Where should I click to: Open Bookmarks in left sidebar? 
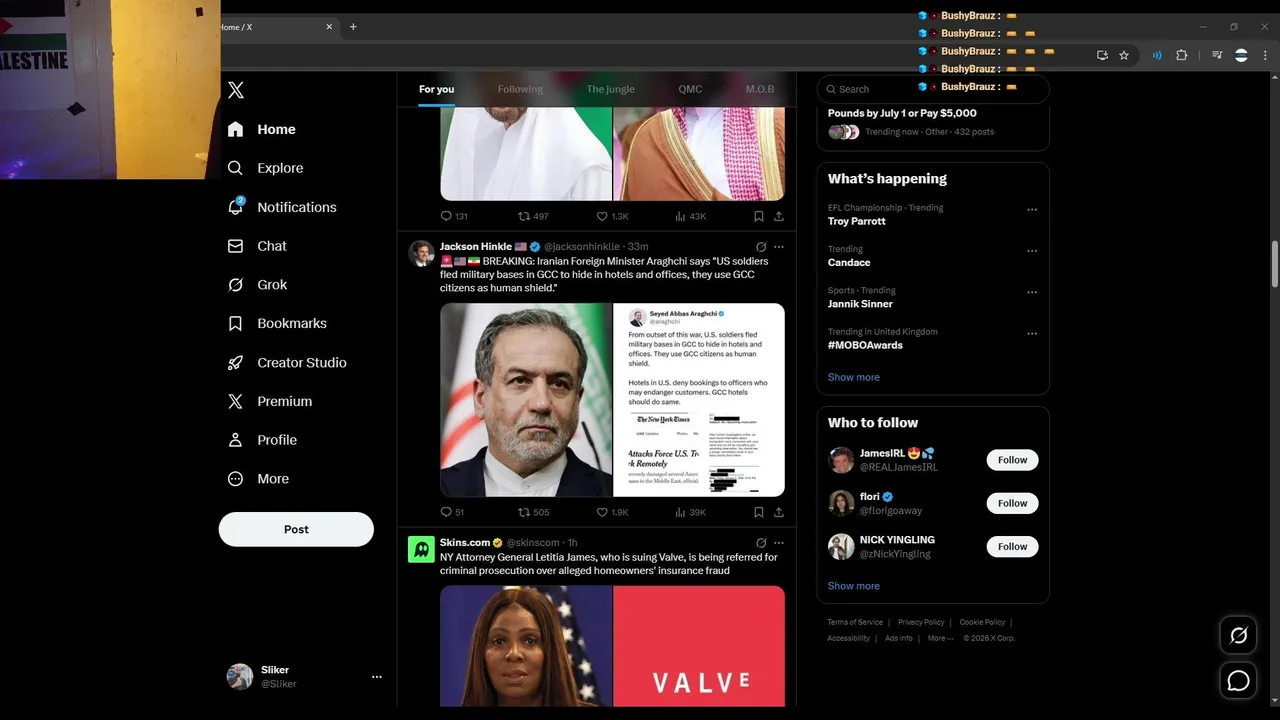tap(277, 324)
